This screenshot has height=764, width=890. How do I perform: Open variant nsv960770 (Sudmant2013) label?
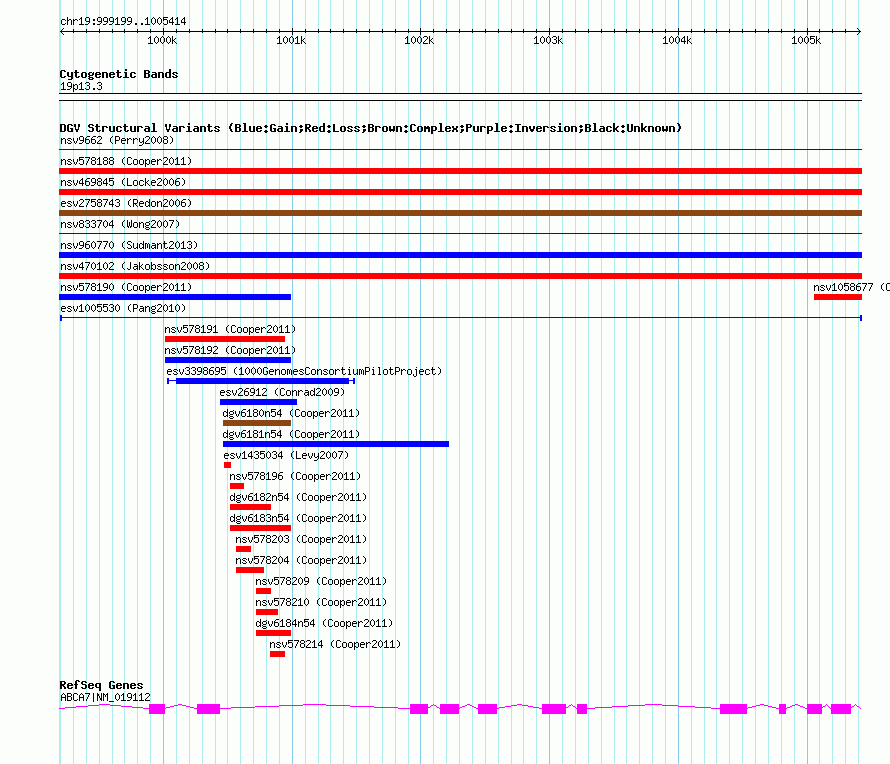(129, 245)
